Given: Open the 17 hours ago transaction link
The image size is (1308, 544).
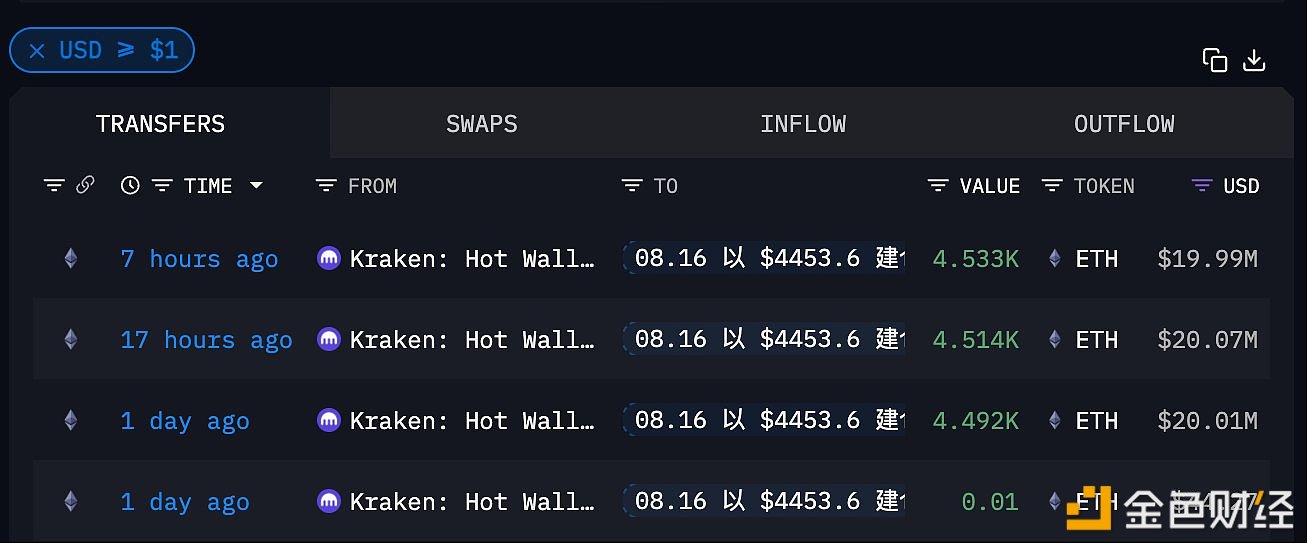Looking at the screenshot, I should [206, 340].
